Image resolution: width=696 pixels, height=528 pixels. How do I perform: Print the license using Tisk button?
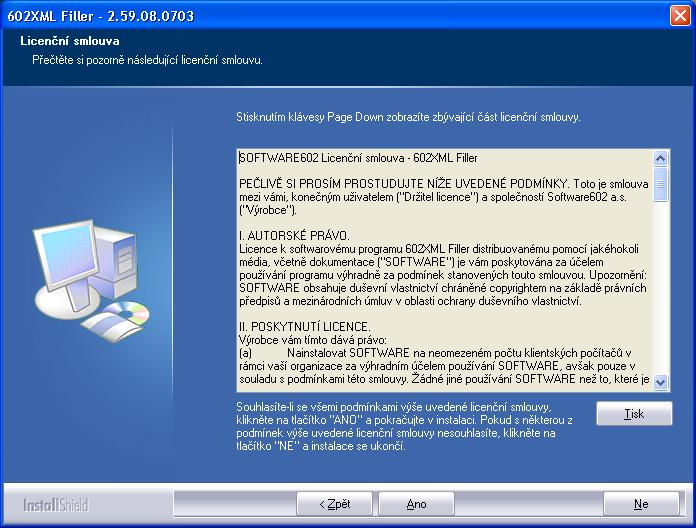click(x=634, y=414)
